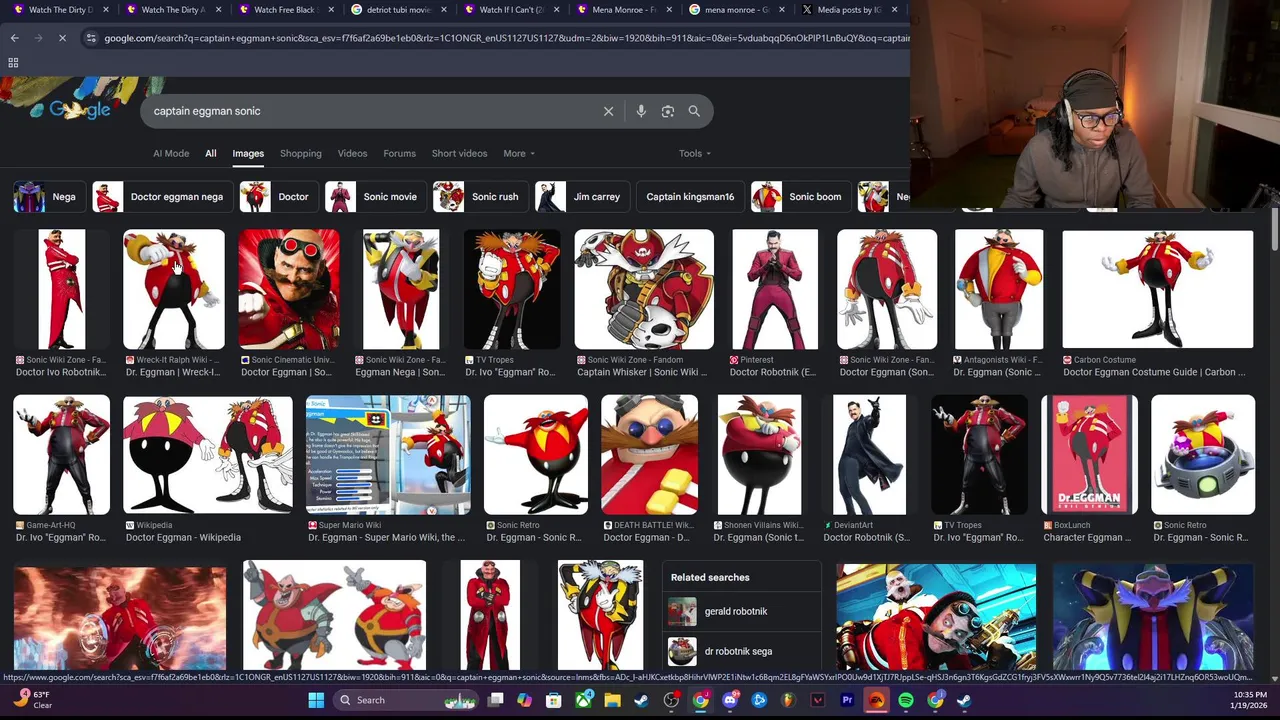Open File Explorer from the taskbar
1280x720 pixels.
click(x=612, y=700)
